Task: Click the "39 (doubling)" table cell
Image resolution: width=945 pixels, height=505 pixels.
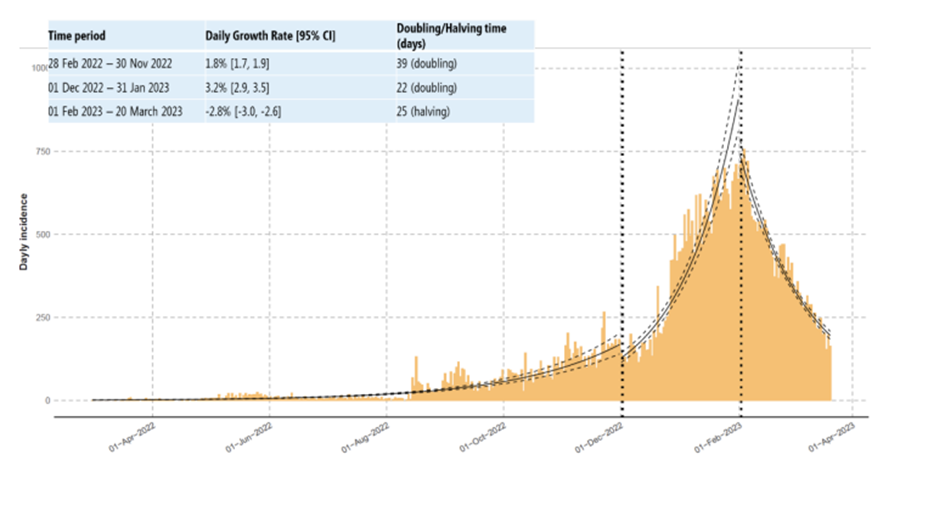Action: click(x=430, y=62)
